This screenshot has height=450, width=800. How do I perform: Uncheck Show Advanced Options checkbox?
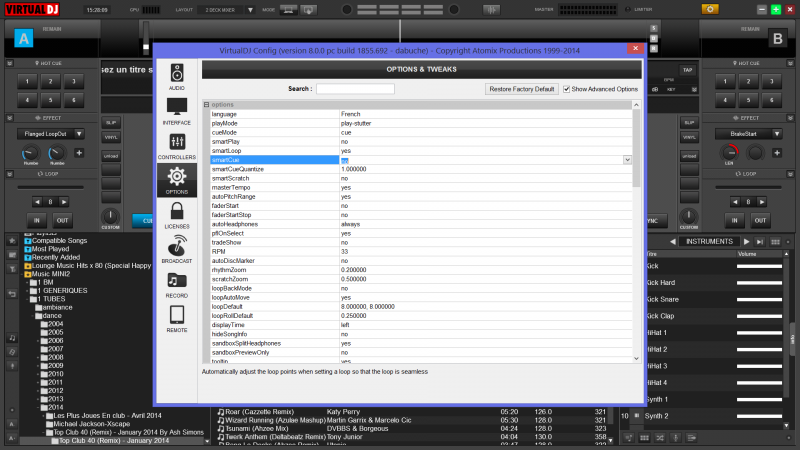567,89
